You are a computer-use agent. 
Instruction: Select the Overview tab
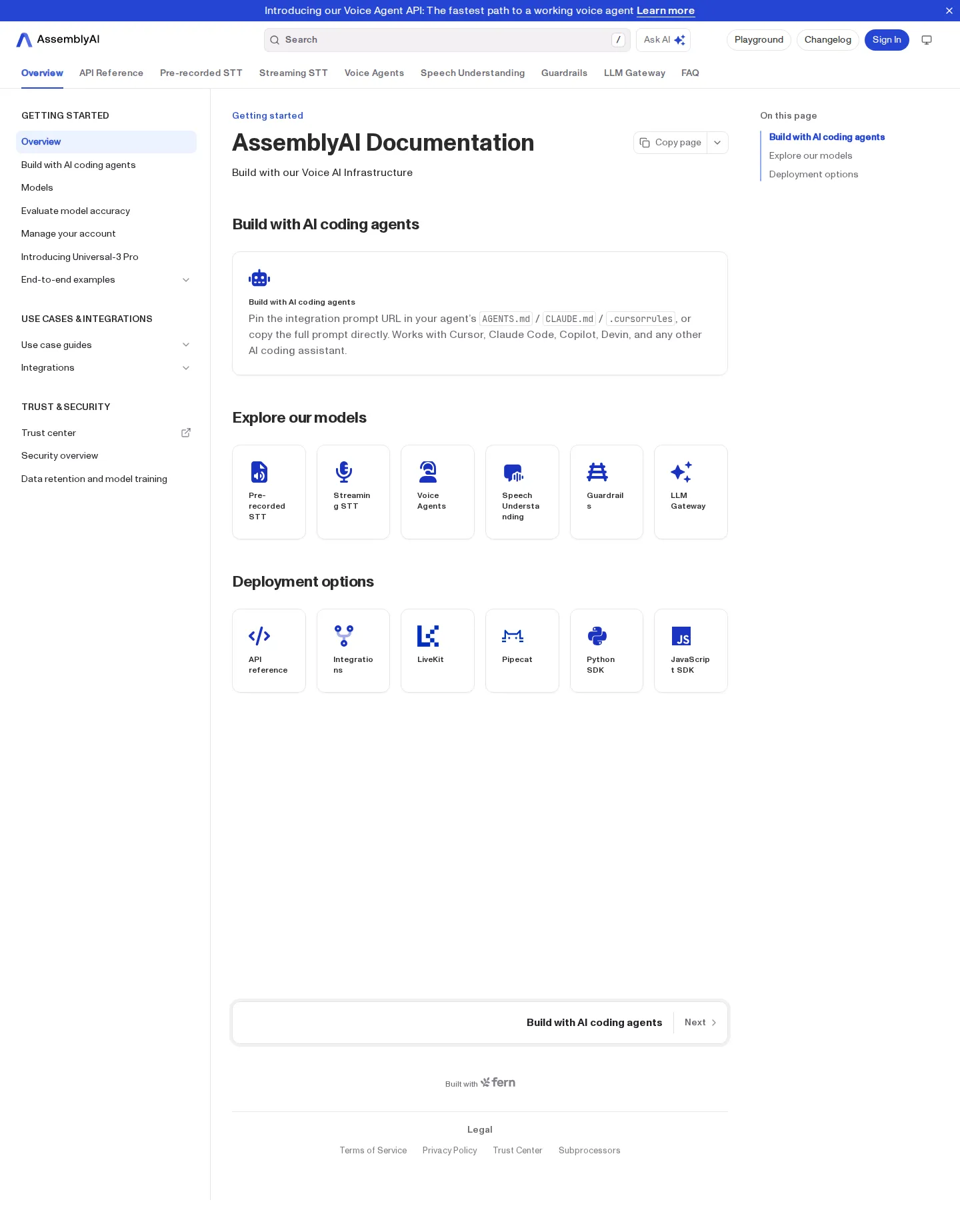tap(42, 73)
